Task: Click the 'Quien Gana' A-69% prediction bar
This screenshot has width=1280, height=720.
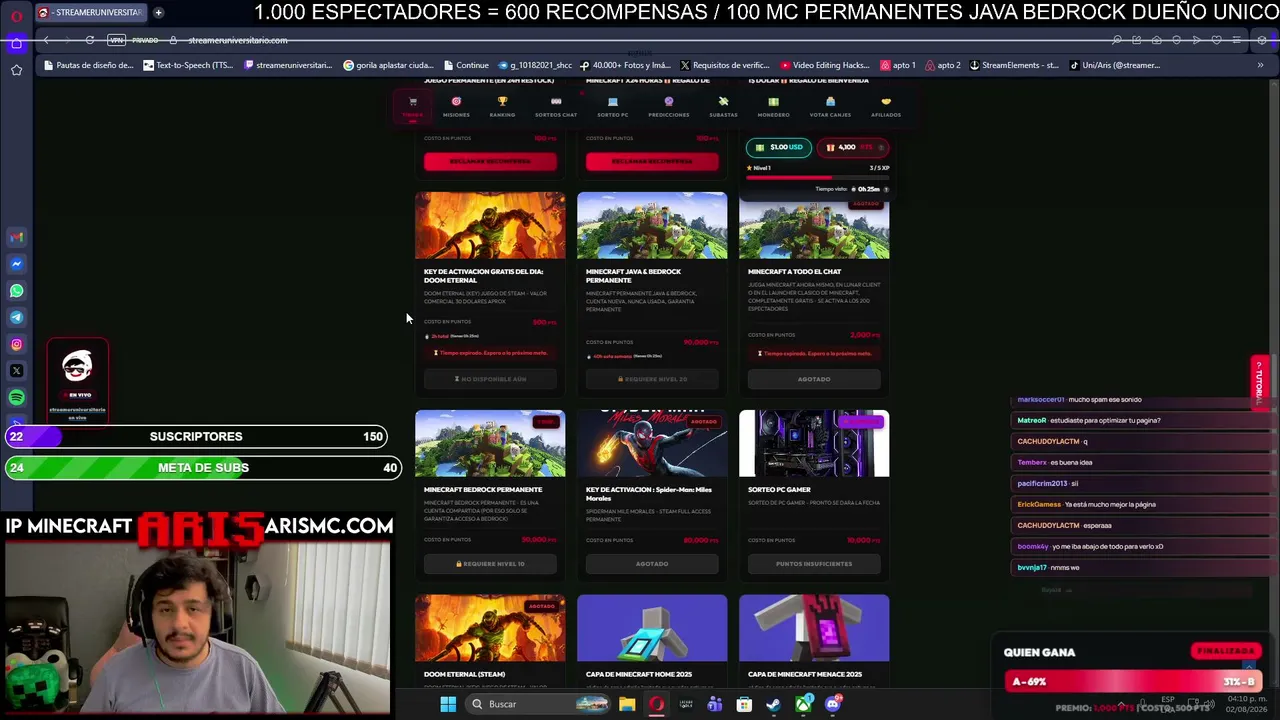Action: pos(1133,682)
